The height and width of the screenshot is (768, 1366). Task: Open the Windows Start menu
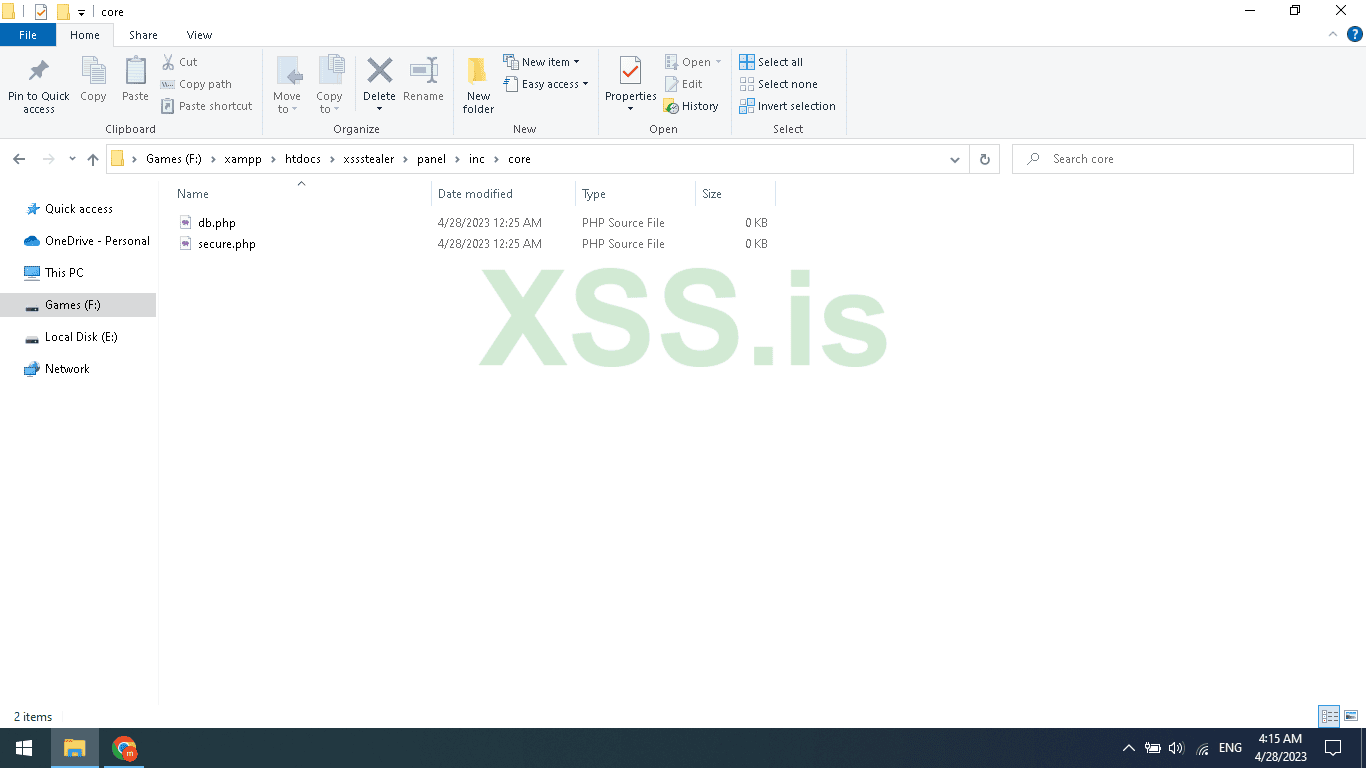[x=24, y=748]
